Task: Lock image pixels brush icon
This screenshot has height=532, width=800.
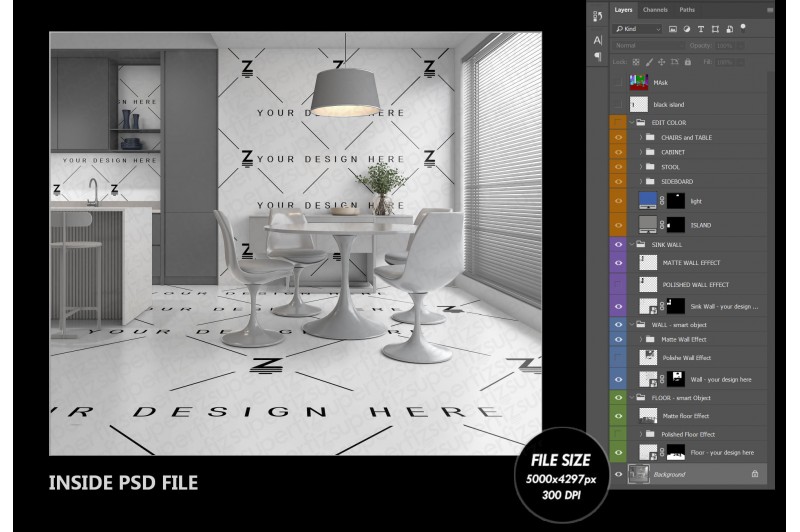Action: tap(649, 62)
